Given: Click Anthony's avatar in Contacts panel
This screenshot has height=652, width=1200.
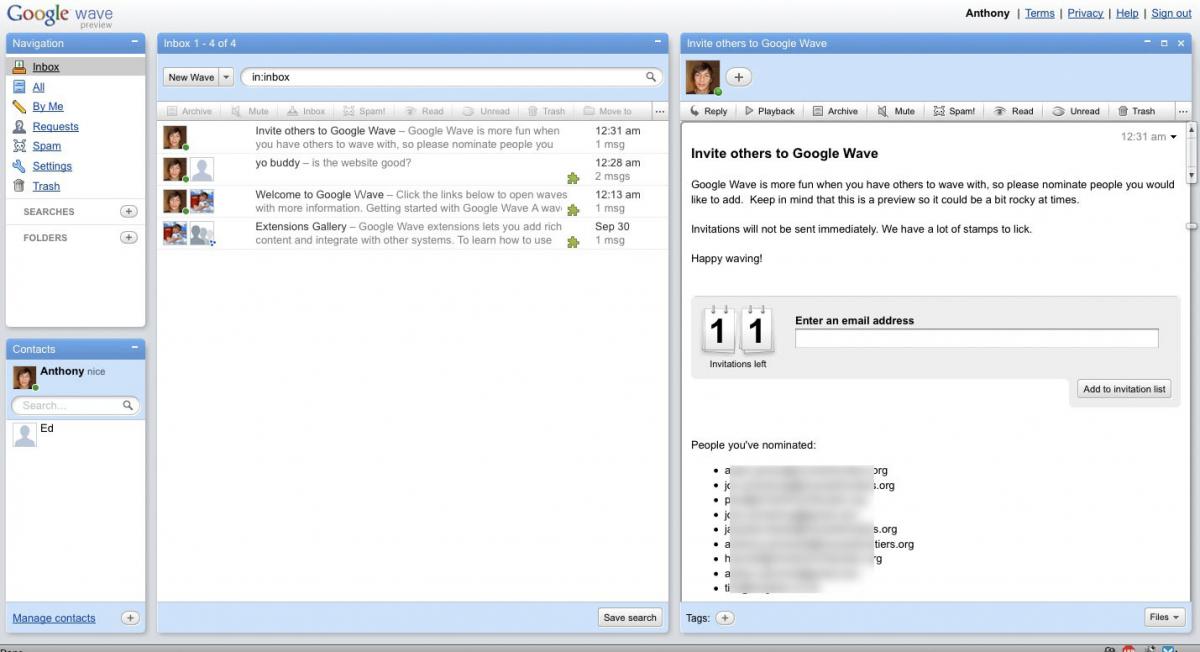Looking at the screenshot, I should [24, 377].
